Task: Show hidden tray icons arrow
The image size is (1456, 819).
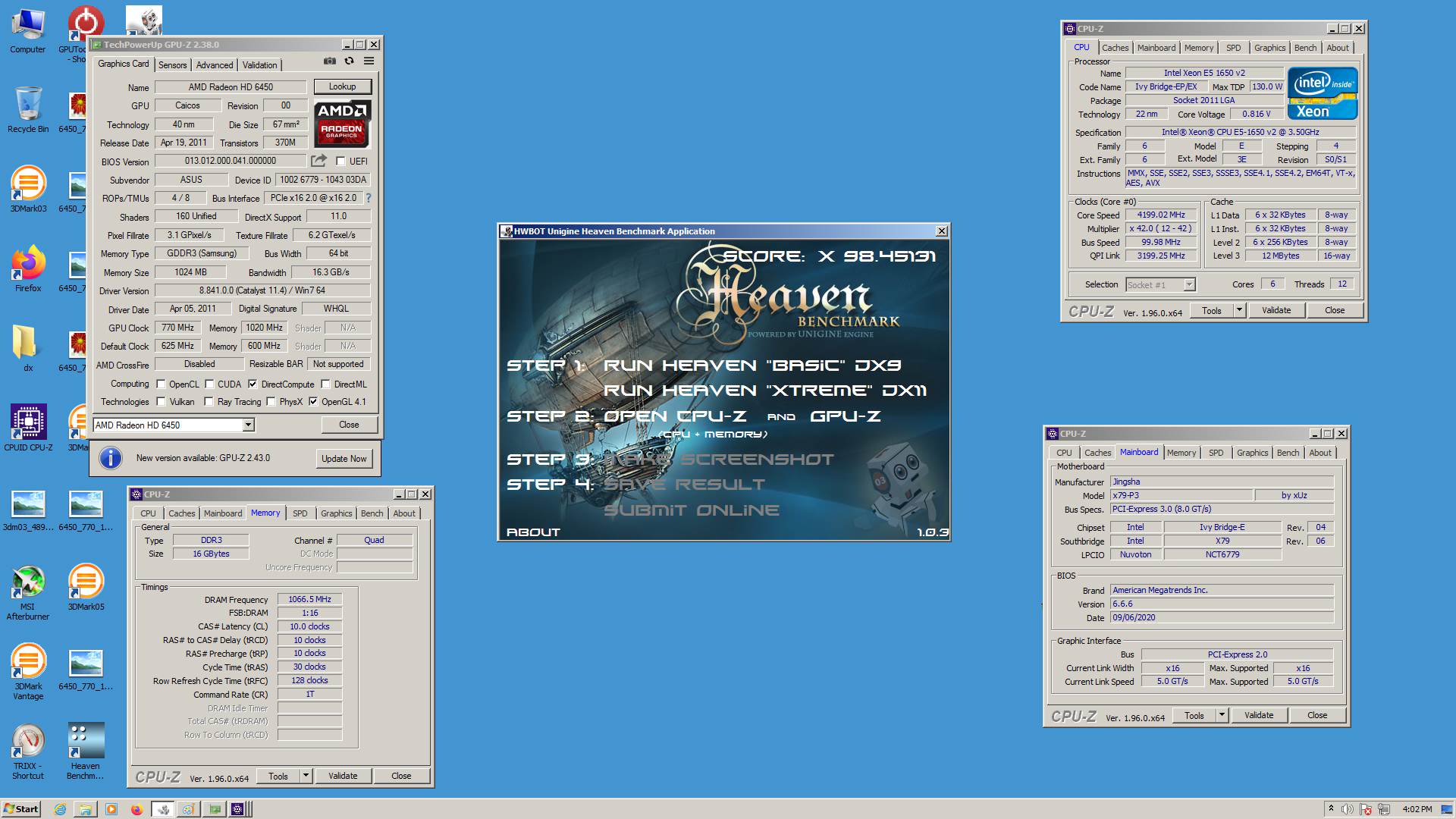Action: (x=1331, y=809)
